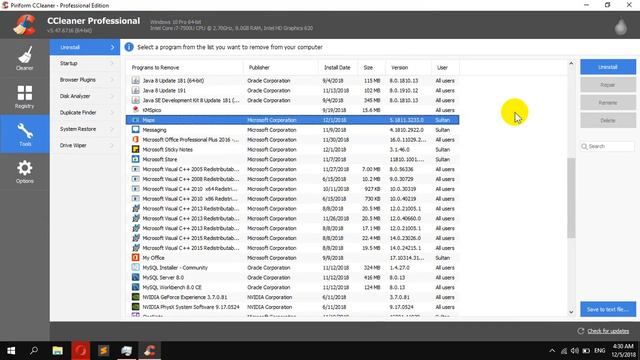Open the Cleaner section

coord(24,58)
